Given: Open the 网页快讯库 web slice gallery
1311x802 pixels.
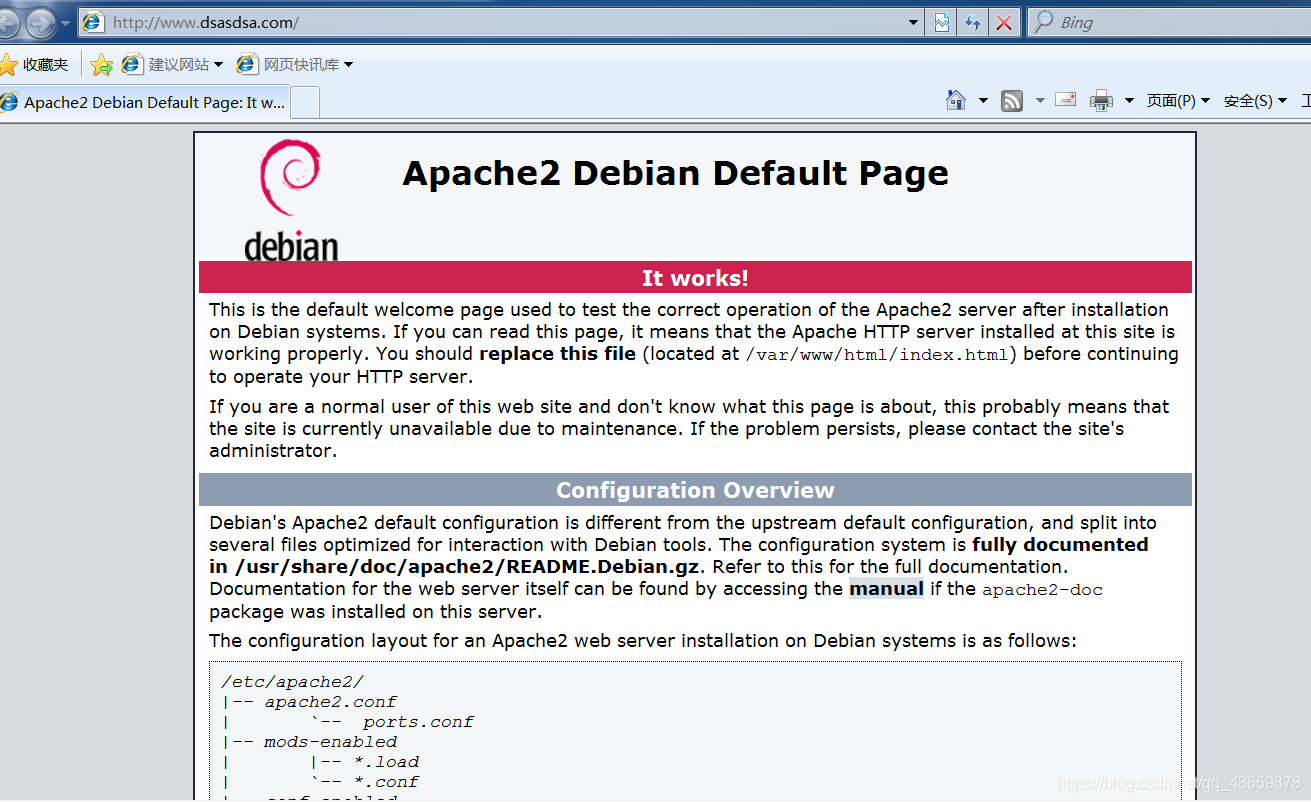Looking at the screenshot, I should click(295, 65).
